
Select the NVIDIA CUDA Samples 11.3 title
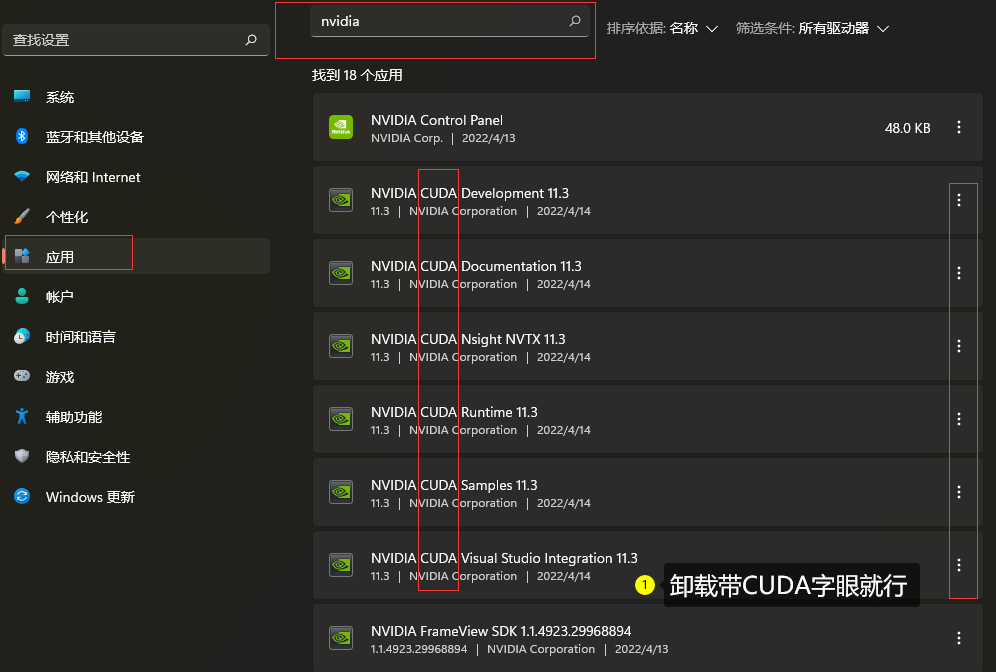click(x=454, y=485)
